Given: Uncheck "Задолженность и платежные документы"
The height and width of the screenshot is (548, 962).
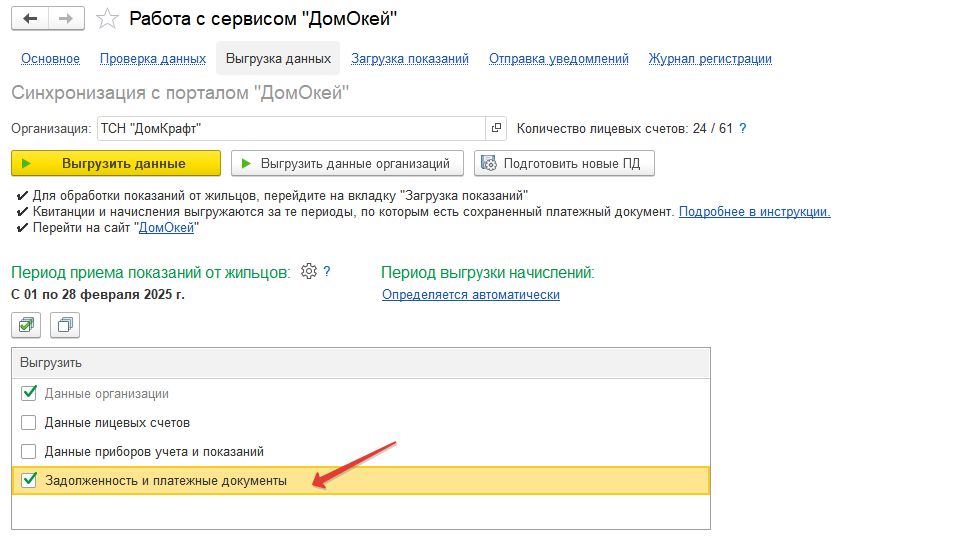Looking at the screenshot, I should coord(29,480).
